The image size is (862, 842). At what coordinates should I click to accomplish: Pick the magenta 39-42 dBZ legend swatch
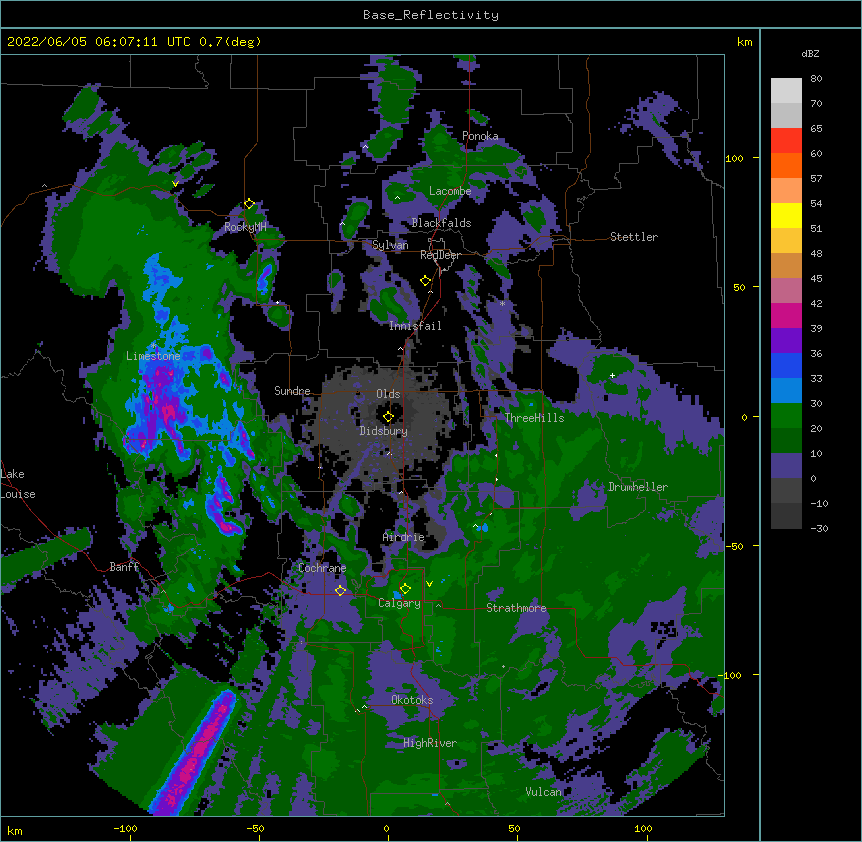coord(786,315)
